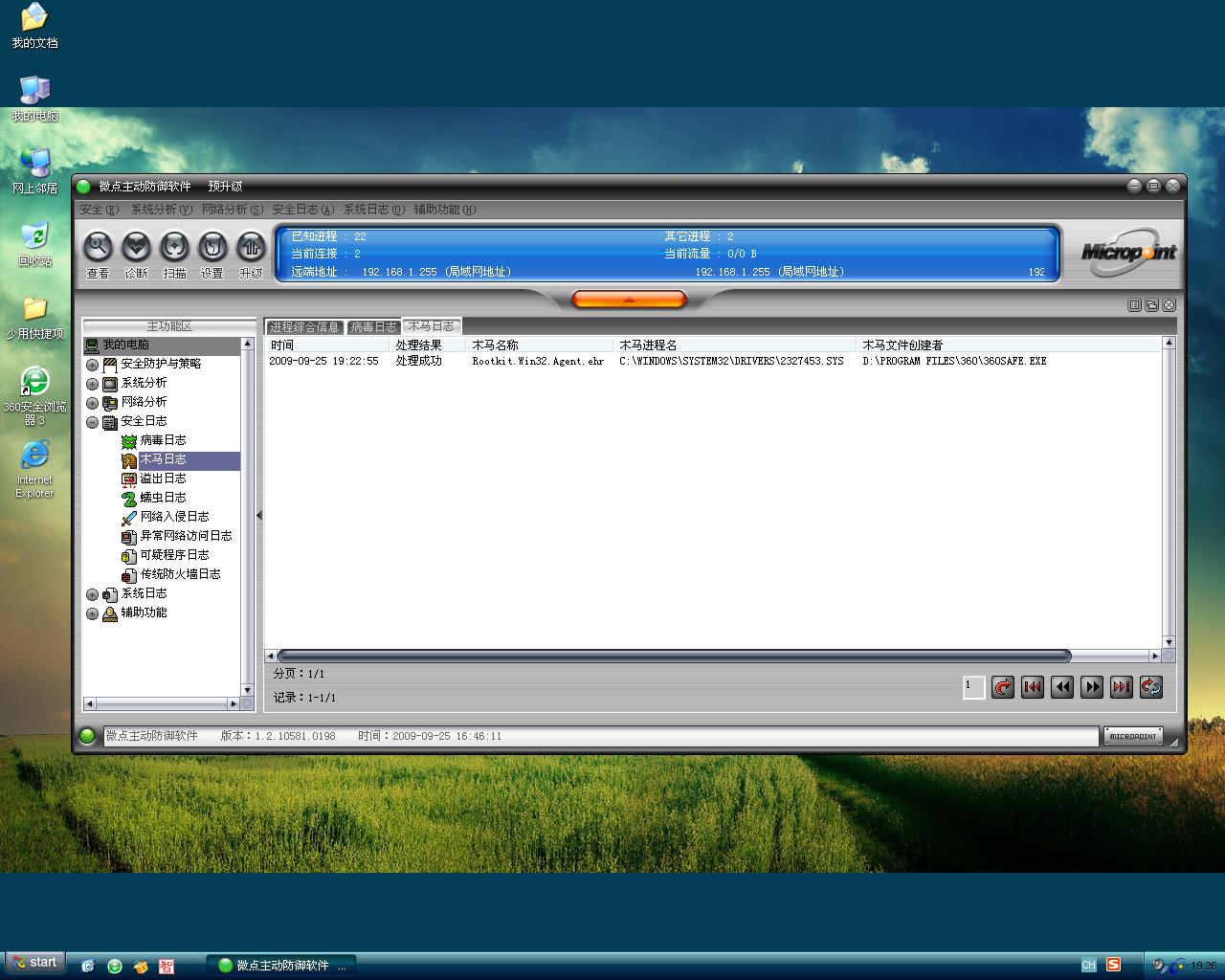Screen dimensions: 1225x980
Task: Open 我的文档 desktop icon
Action: (x=34, y=26)
